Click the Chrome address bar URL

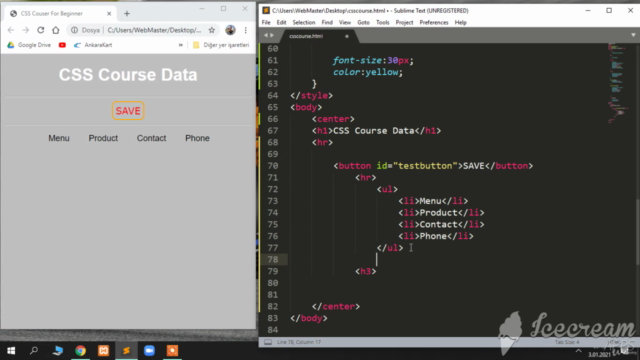pyautogui.click(x=154, y=30)
